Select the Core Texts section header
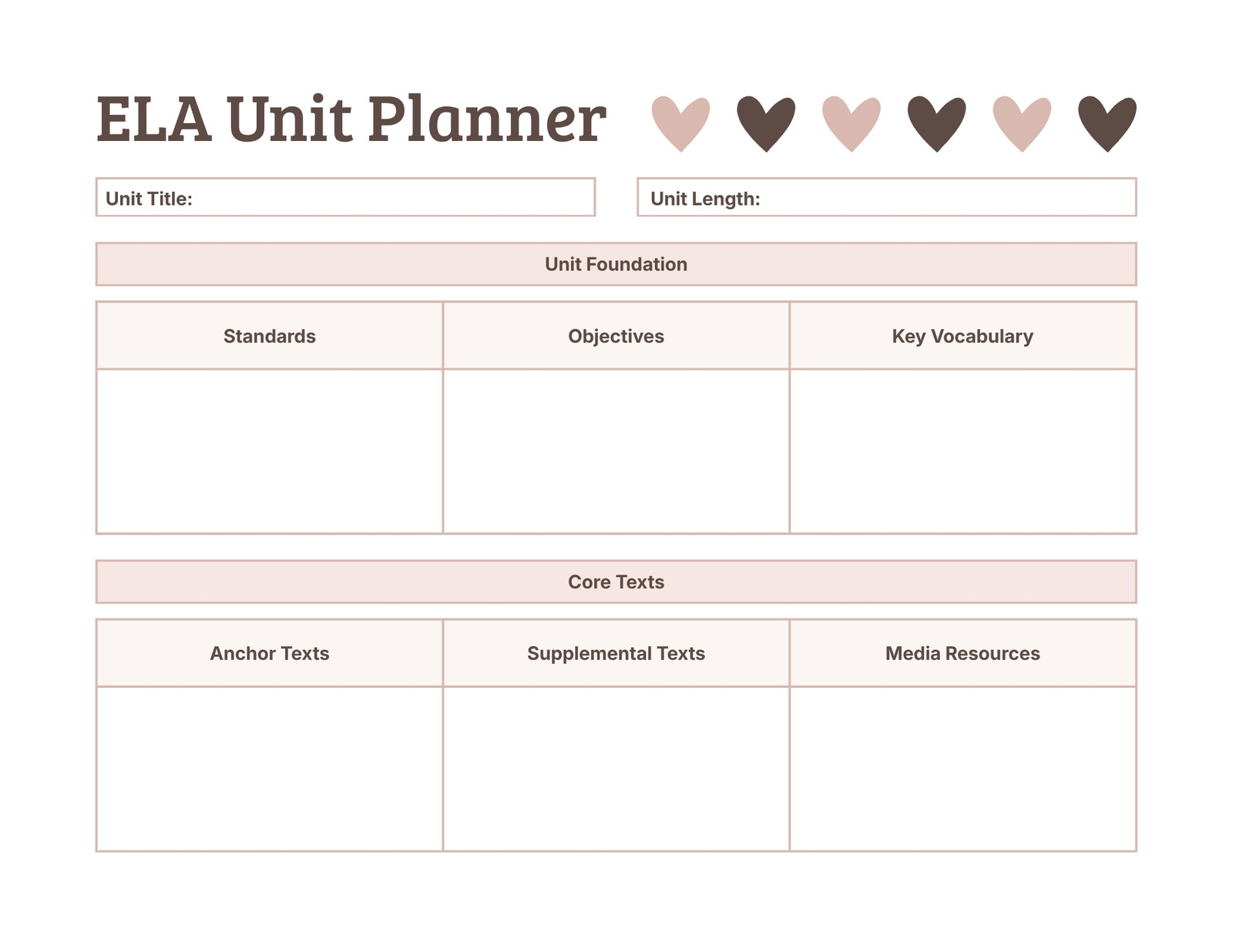The image size is (1233, 952). pos(616,582)
